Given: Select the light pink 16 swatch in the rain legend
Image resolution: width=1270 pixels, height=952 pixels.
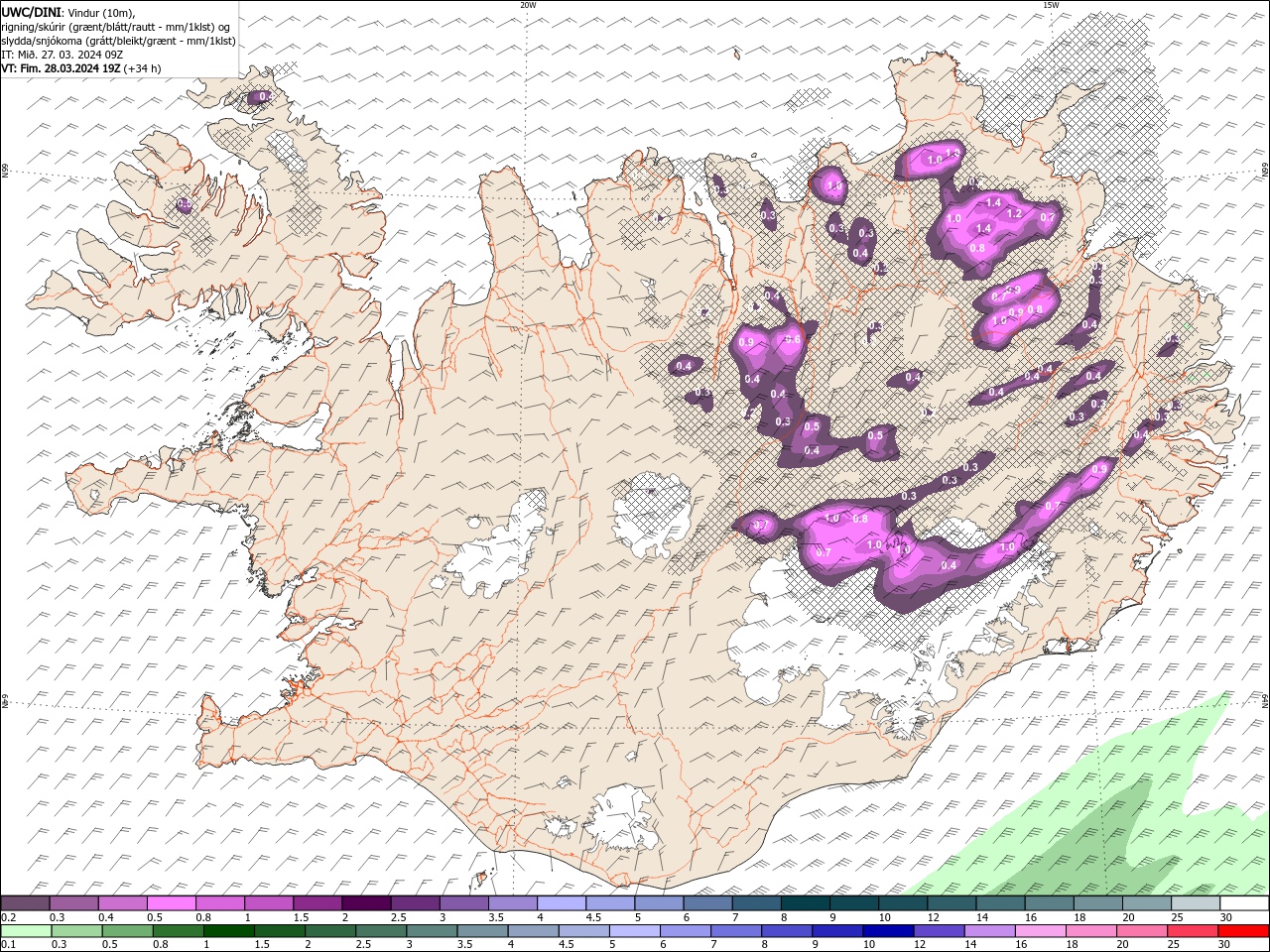Looking at the screenshot, I should [1041, 931].
